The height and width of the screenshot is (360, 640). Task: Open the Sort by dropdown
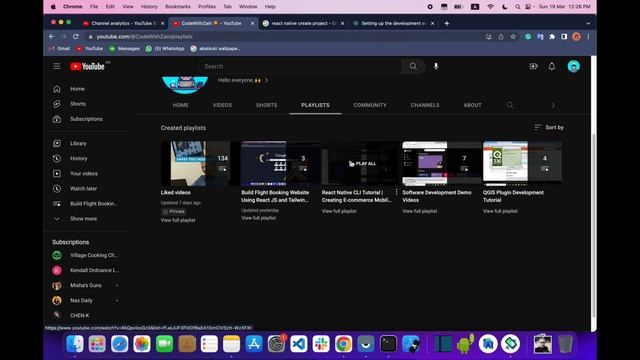pyautogui.click(x=549, y=127)
